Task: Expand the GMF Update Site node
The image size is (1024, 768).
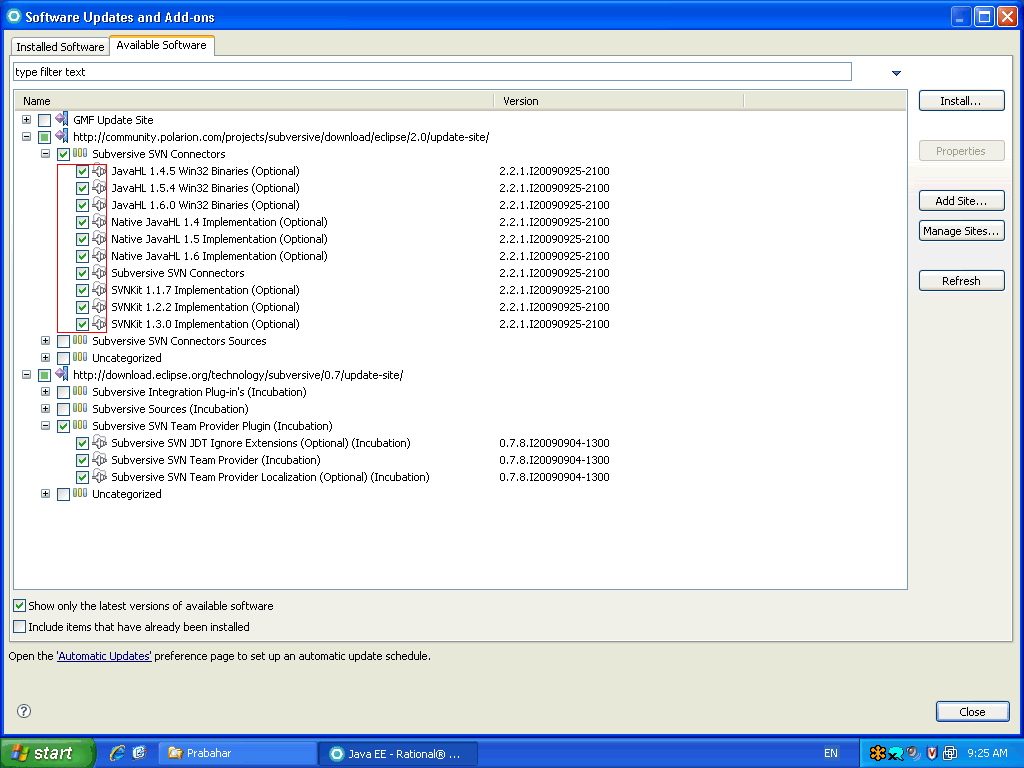Action: tap(26, 120)
